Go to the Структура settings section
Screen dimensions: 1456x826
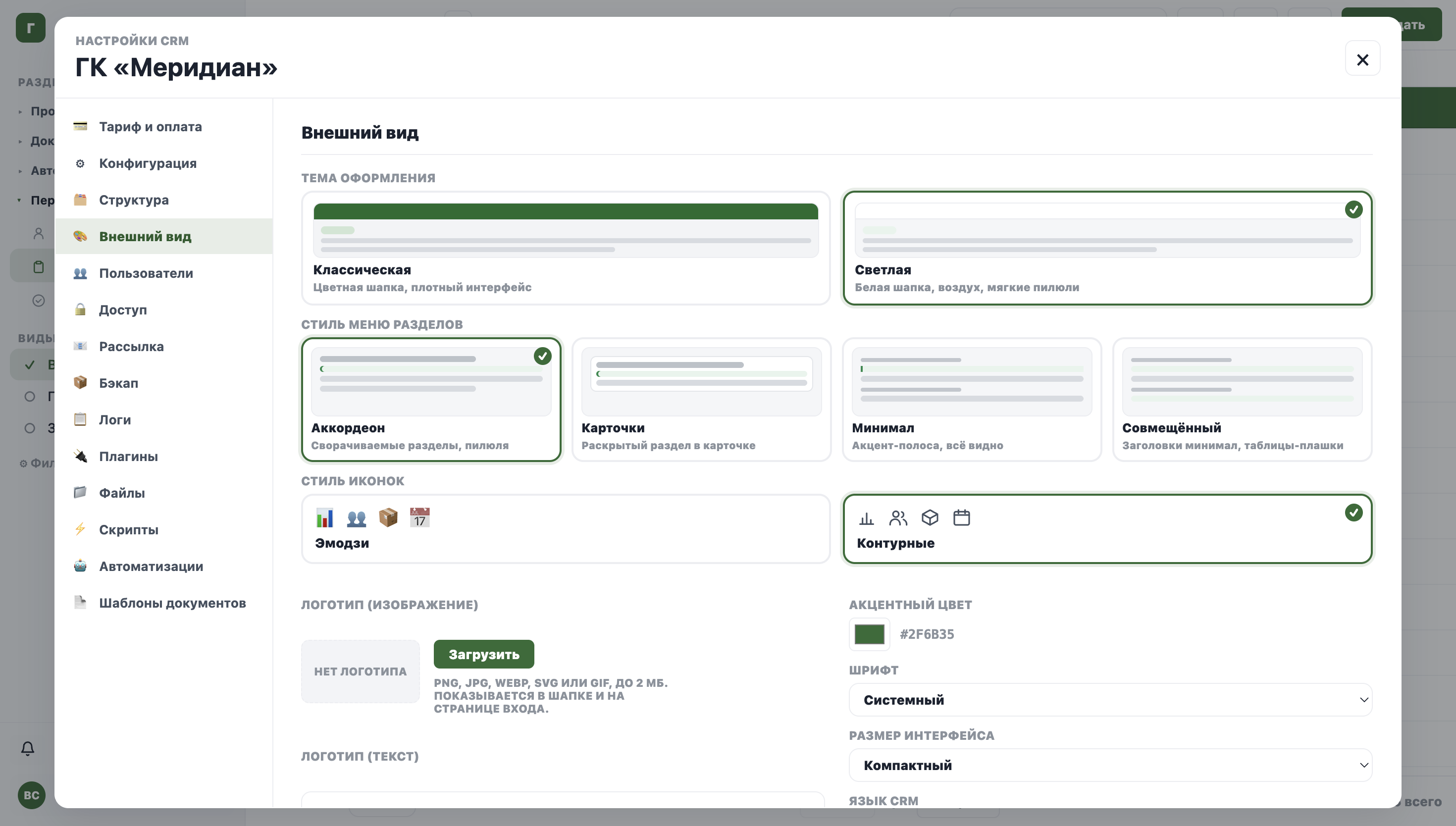click(x=164, y=200)
